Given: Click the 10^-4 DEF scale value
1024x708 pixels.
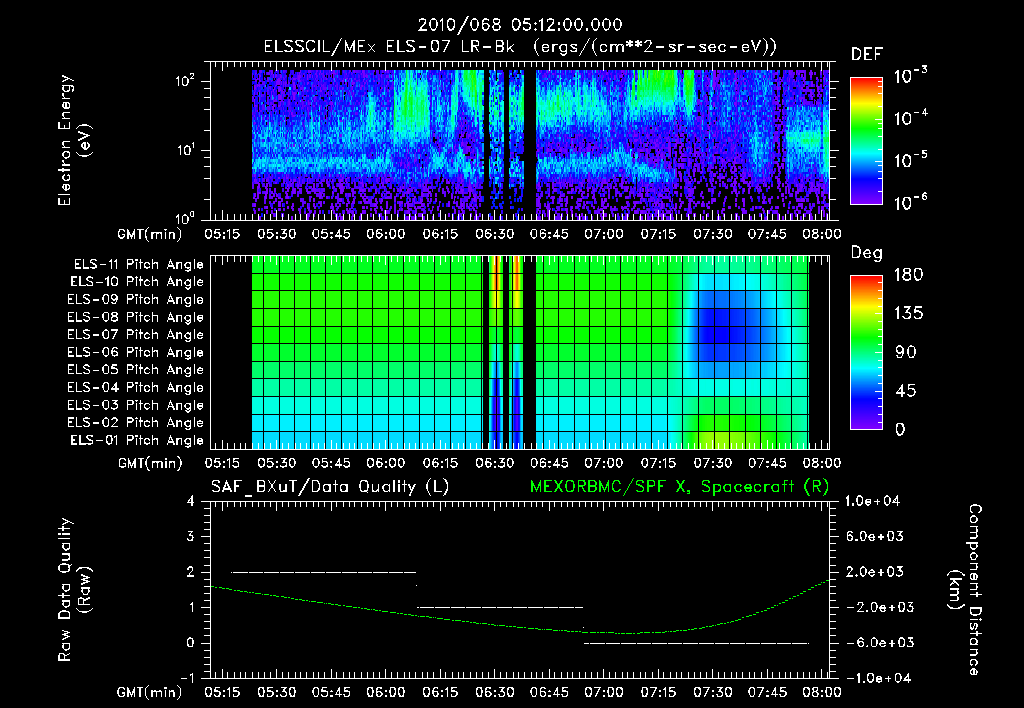Looking at the screenshot, I should [910, 118].
